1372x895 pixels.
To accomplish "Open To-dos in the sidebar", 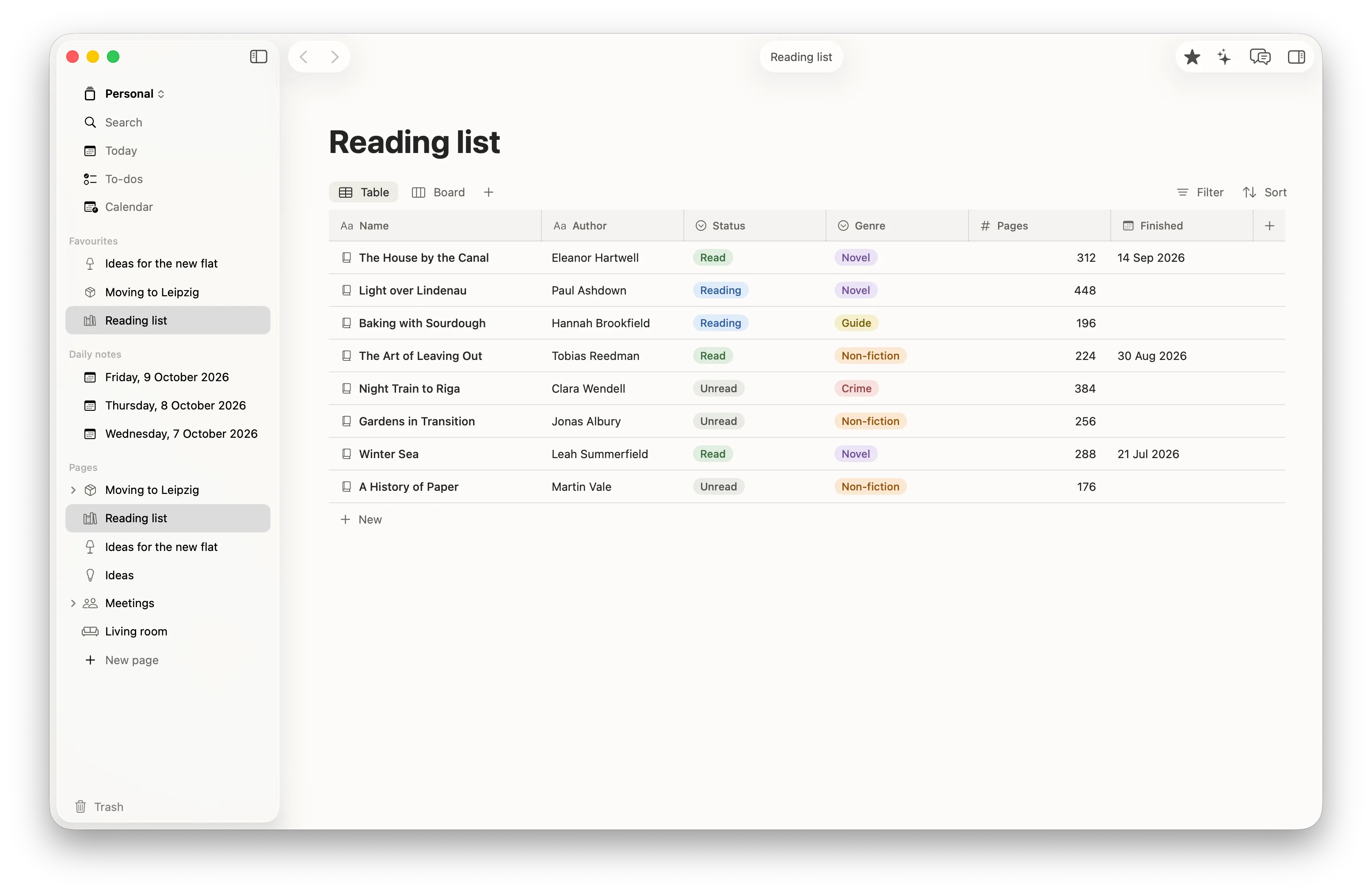I will pyautogui.click(x=168, y=179).
